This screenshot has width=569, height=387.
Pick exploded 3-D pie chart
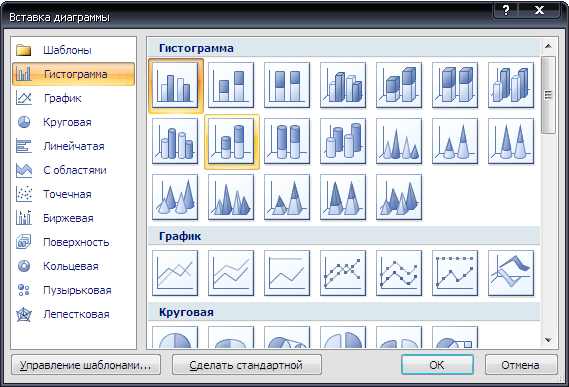(399, 337)
